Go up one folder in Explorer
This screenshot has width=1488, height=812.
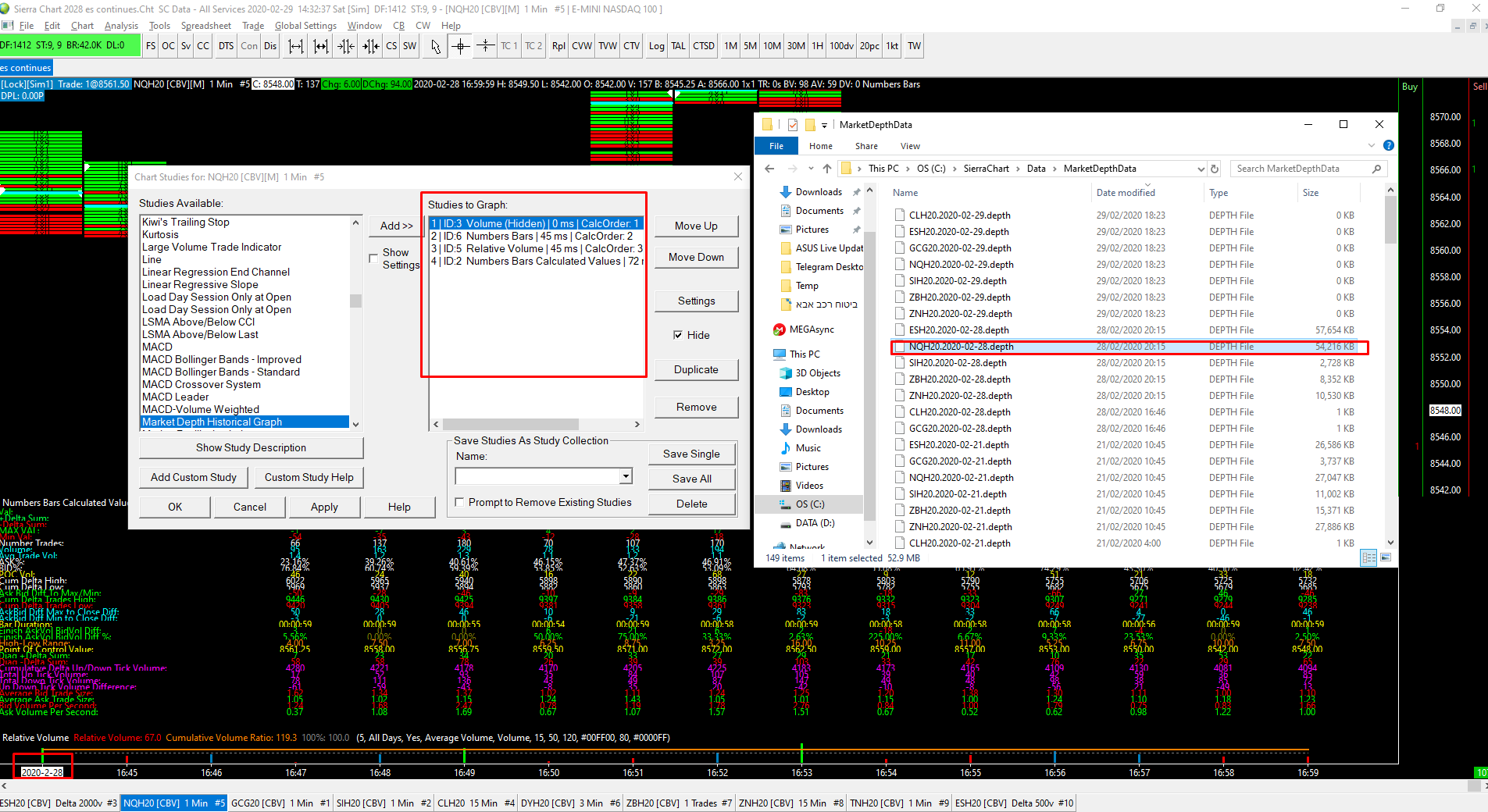pyautogui.click(x=826, y=169)
